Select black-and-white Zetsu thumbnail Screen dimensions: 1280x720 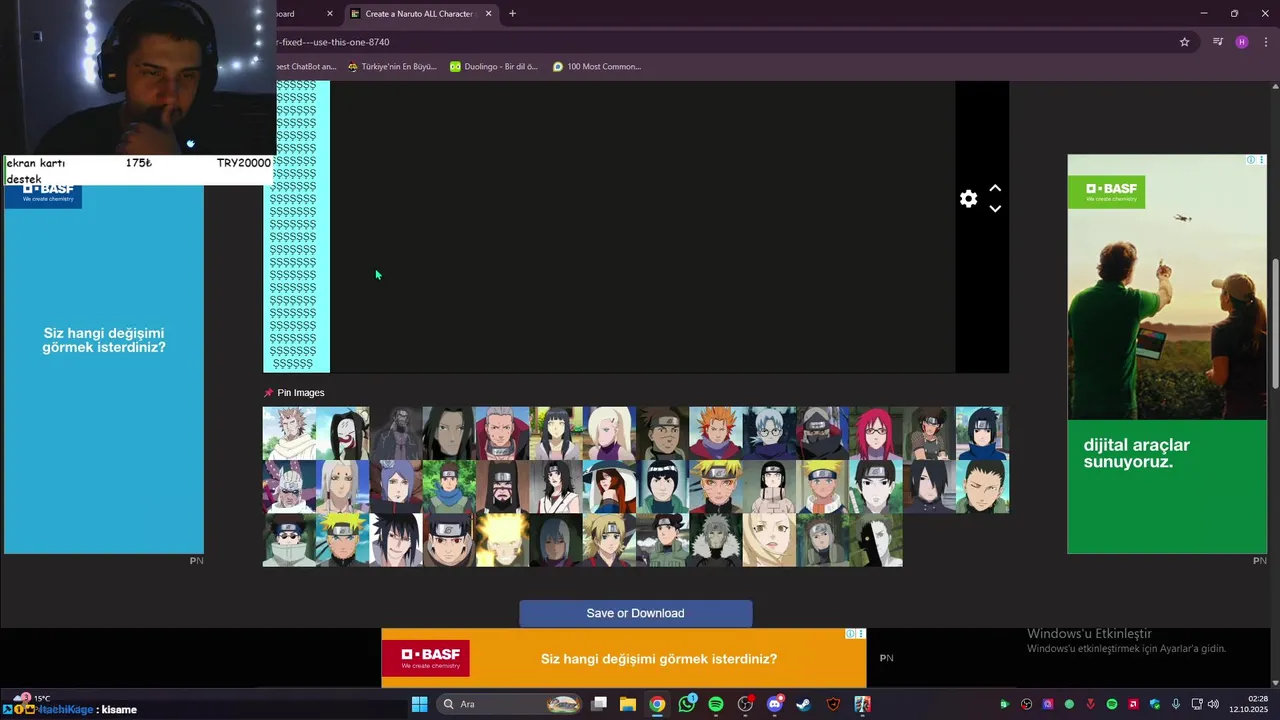[x=876, y=540]
